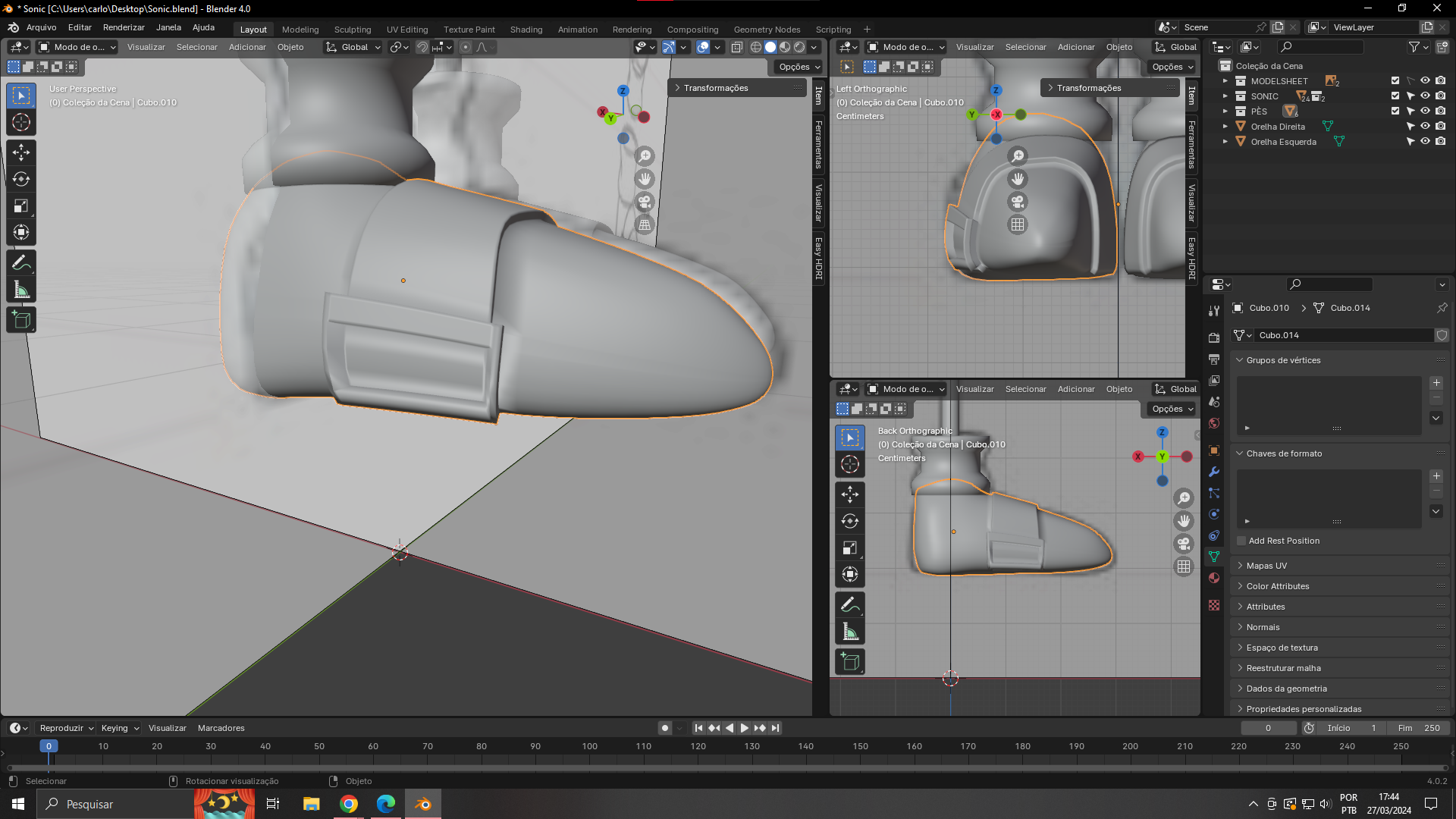1456x819 pixels.
Task: Enable the Add Rest Position checkbox
Action: (1241, 541)
